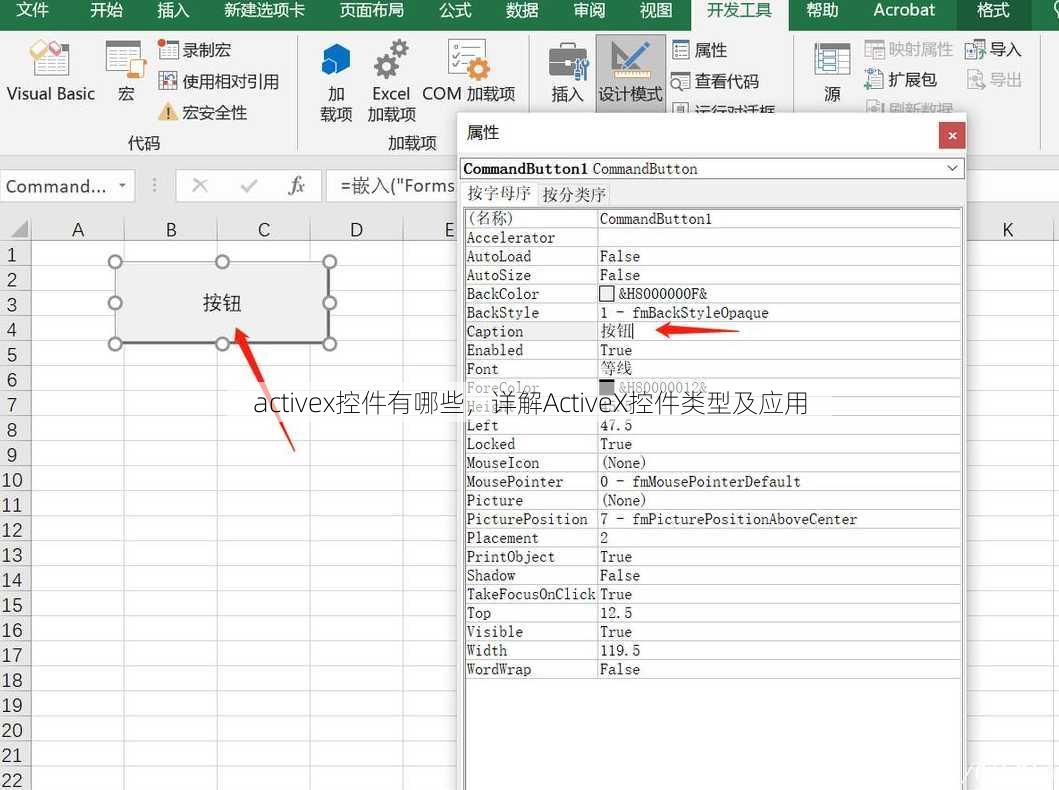Expand the Name Box dropdown arrow
Image resolution: width=1059 pixels, height=790 pixels.
coord(122,186)
